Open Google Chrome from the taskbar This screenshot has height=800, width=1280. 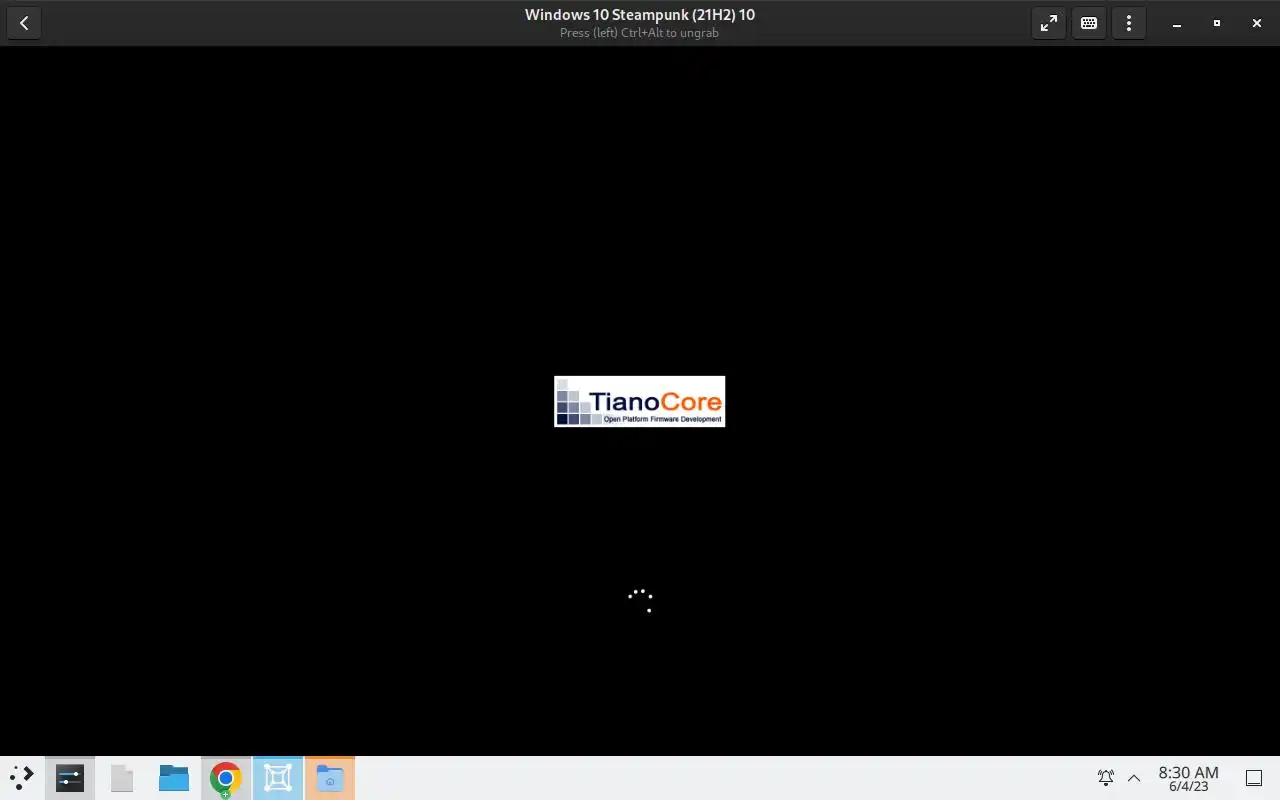(226, 778)
